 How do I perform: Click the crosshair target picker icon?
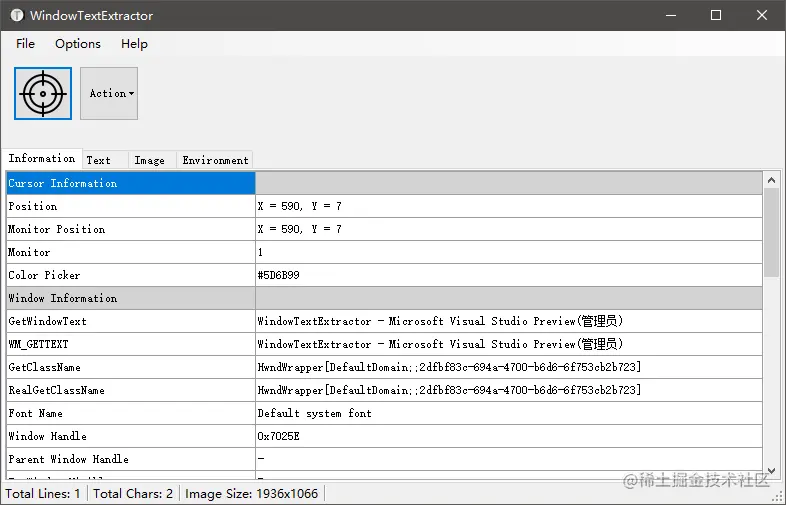(43, 94)
